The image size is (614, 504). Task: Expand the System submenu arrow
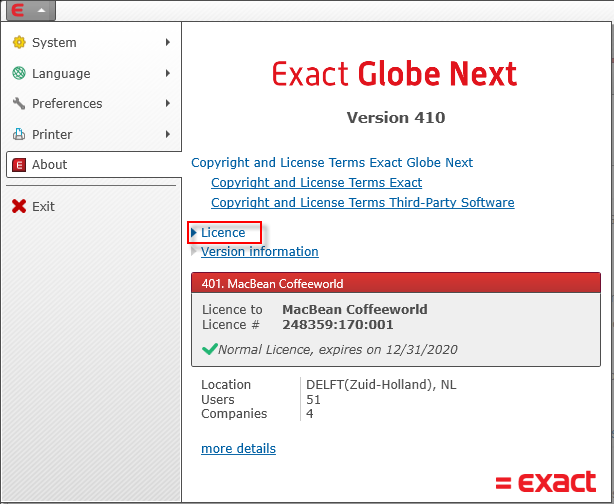pos(168,42)
